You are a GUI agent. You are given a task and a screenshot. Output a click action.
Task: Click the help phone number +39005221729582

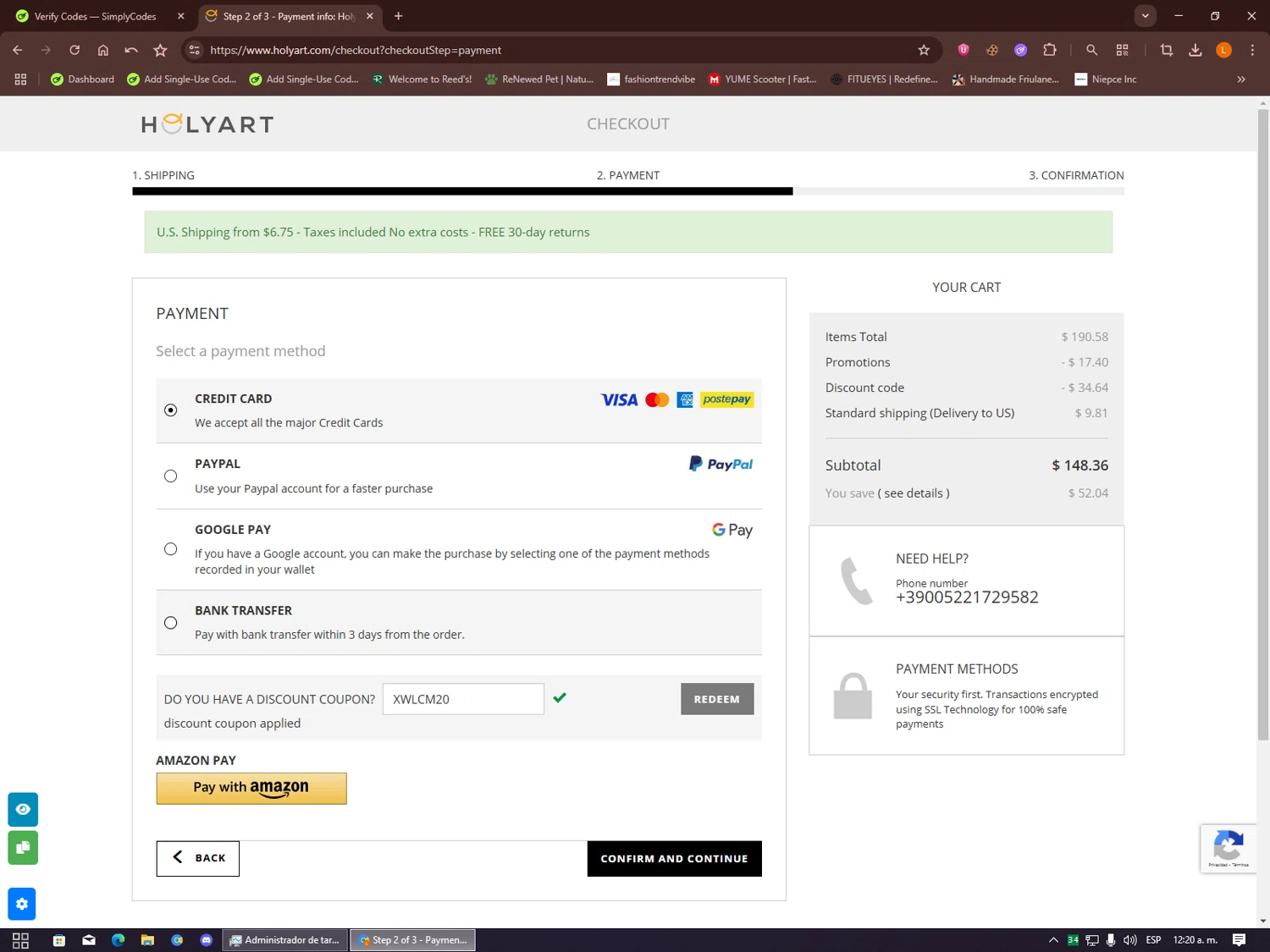[x=967, y=597]
